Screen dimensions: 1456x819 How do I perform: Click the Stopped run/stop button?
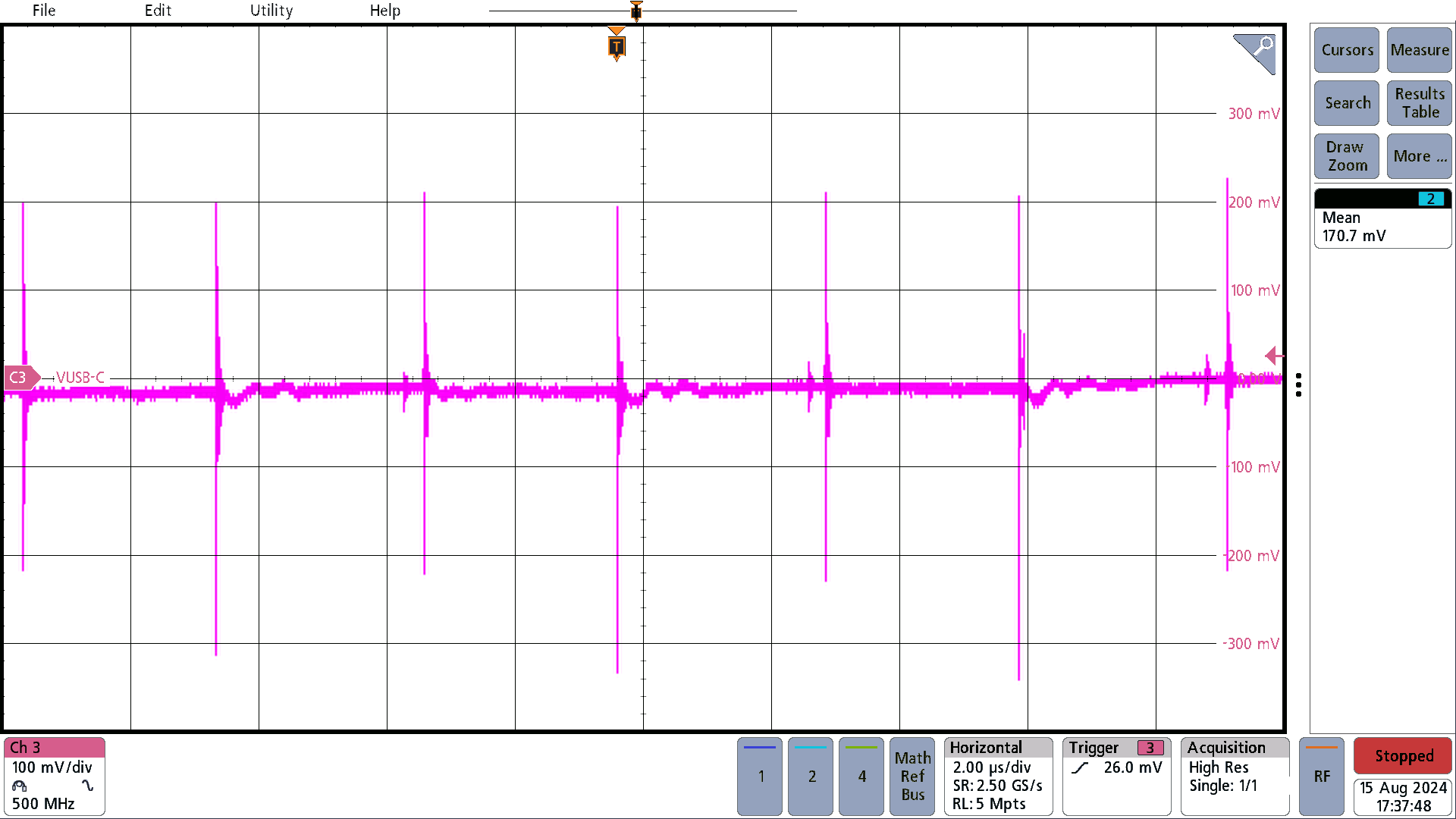point(1403,756)
